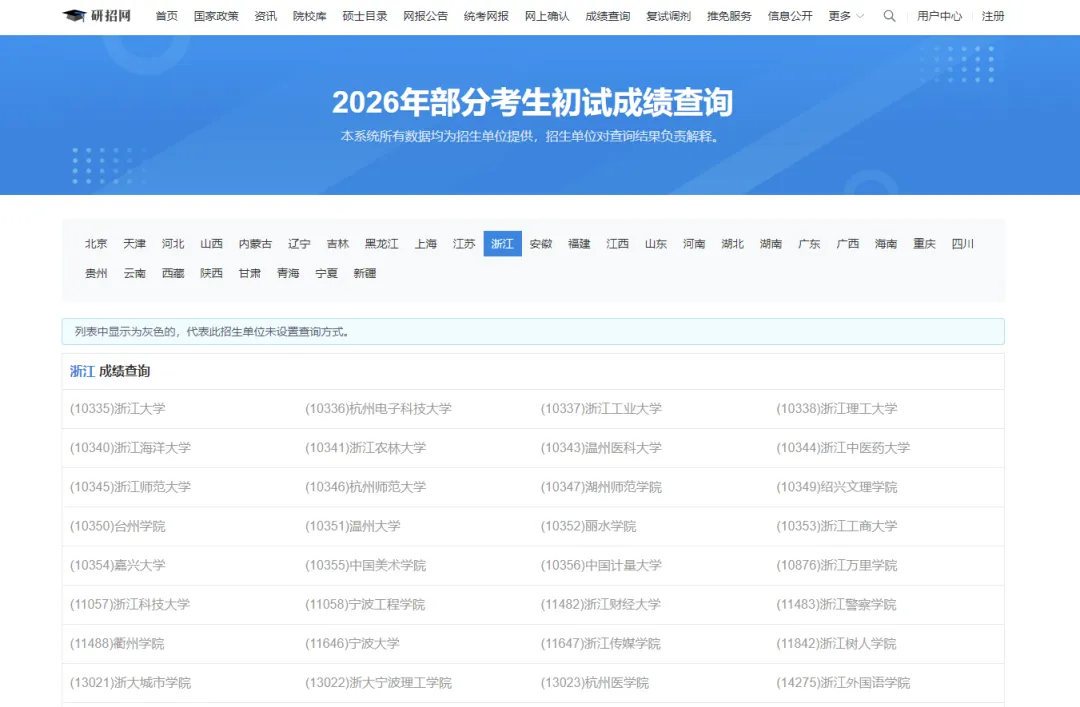Screen dimensions: 1080x707
Task: Select the 广西 province tab
Action: coord(848,244)
